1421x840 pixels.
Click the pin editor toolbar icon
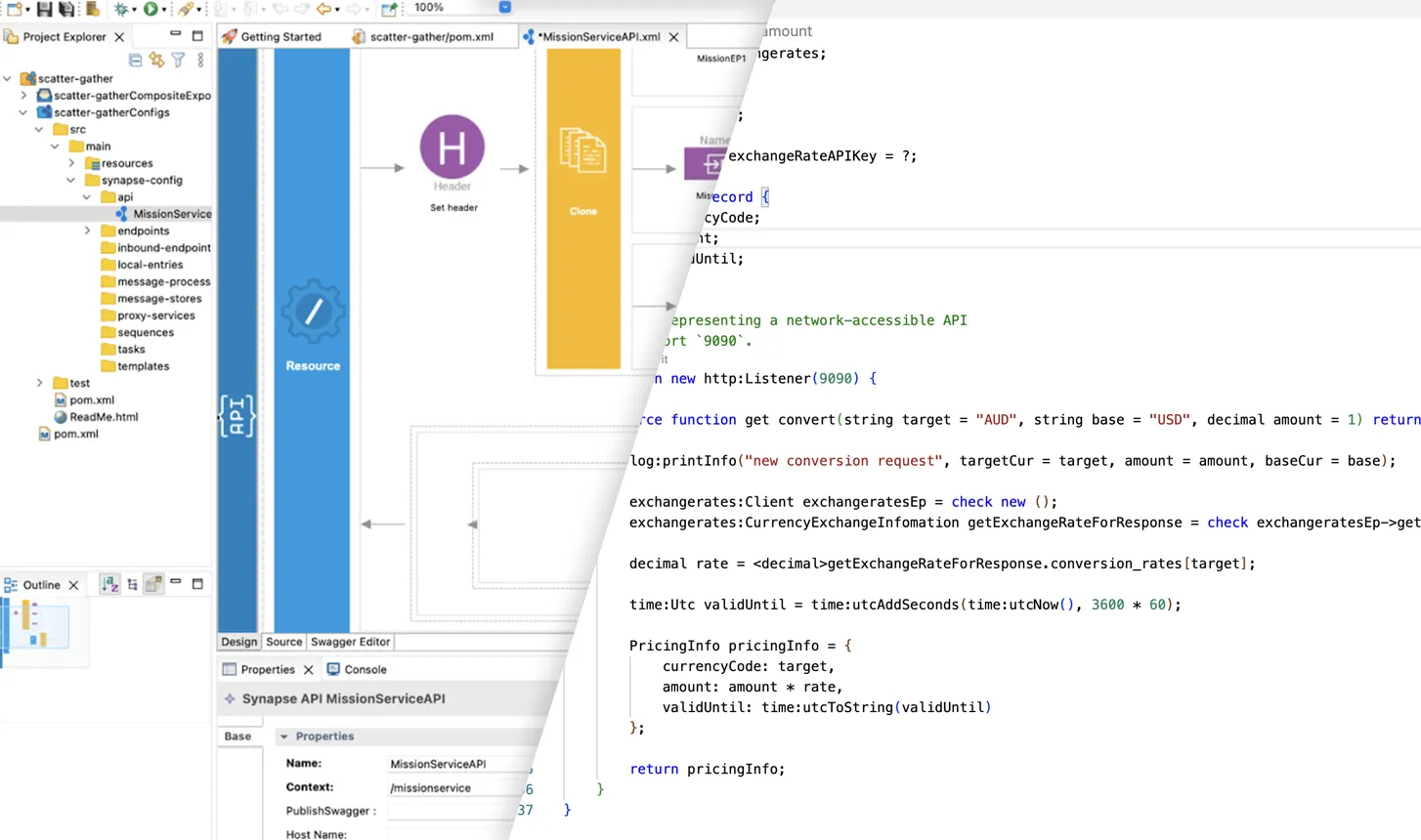pyautogui.click(x=389, y=9)
